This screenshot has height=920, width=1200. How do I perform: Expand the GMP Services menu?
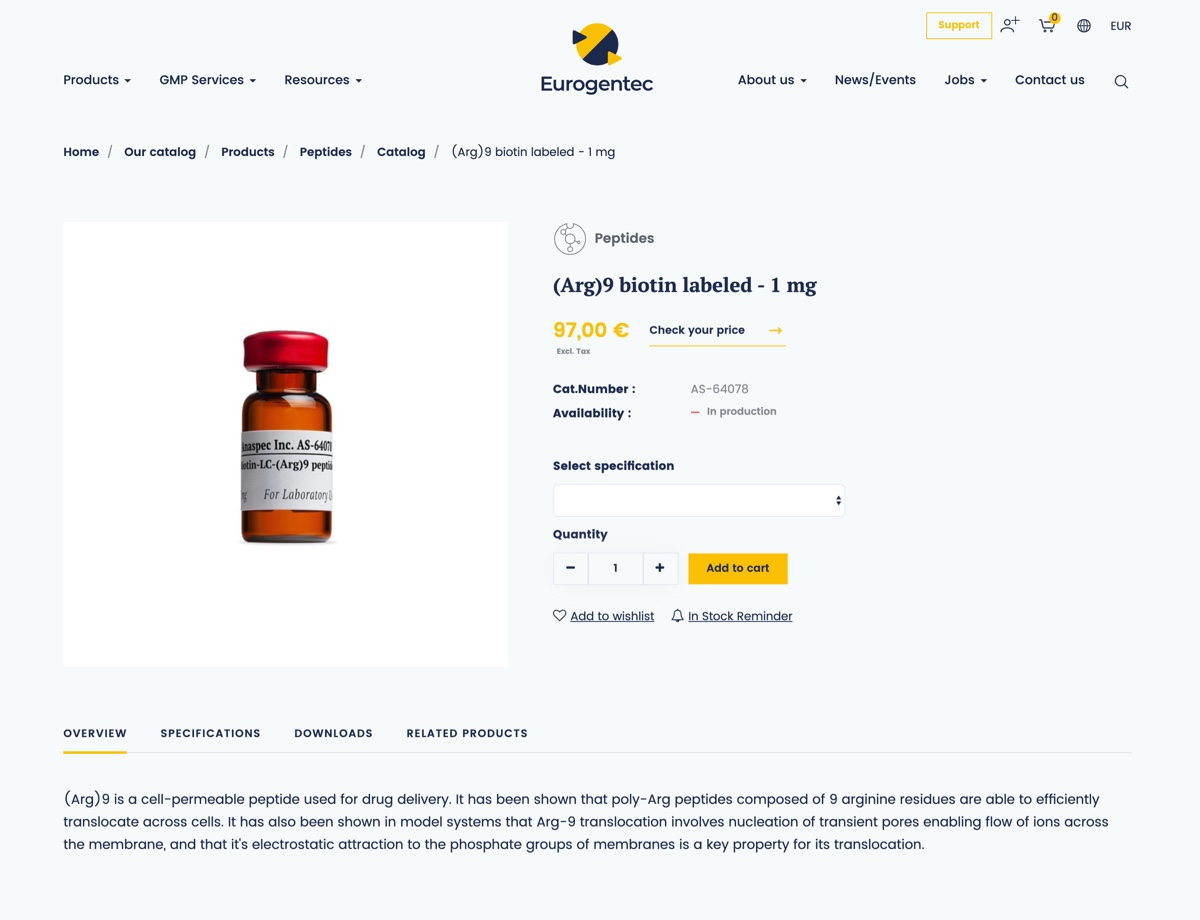[208, 80]
